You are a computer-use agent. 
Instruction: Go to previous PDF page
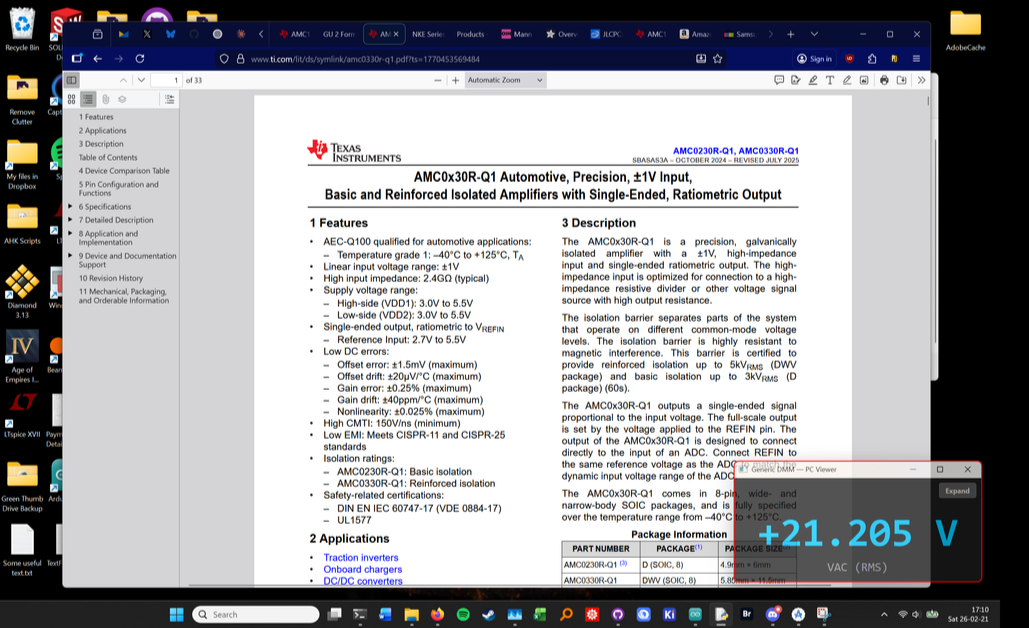(123, 80)
